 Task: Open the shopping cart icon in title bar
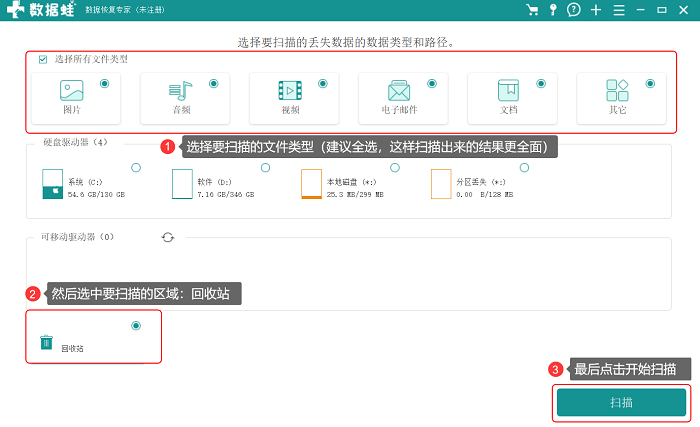pos(532,9)
